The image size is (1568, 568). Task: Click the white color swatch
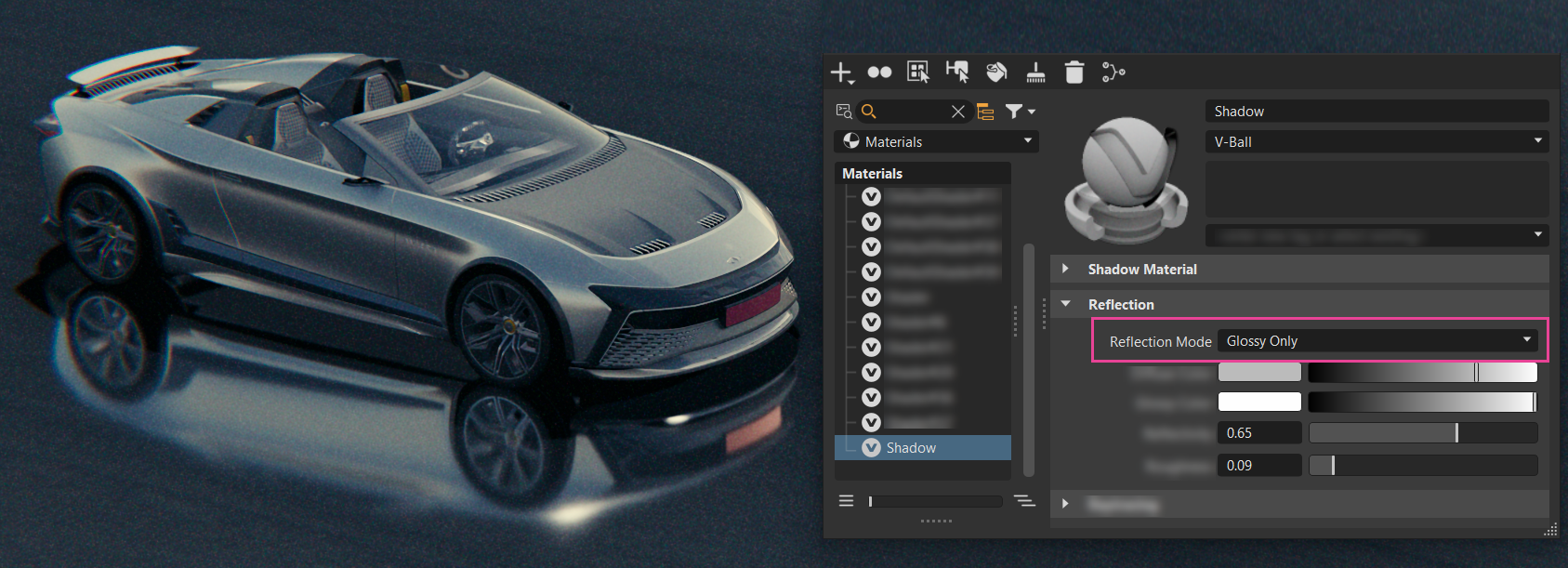1259,402
